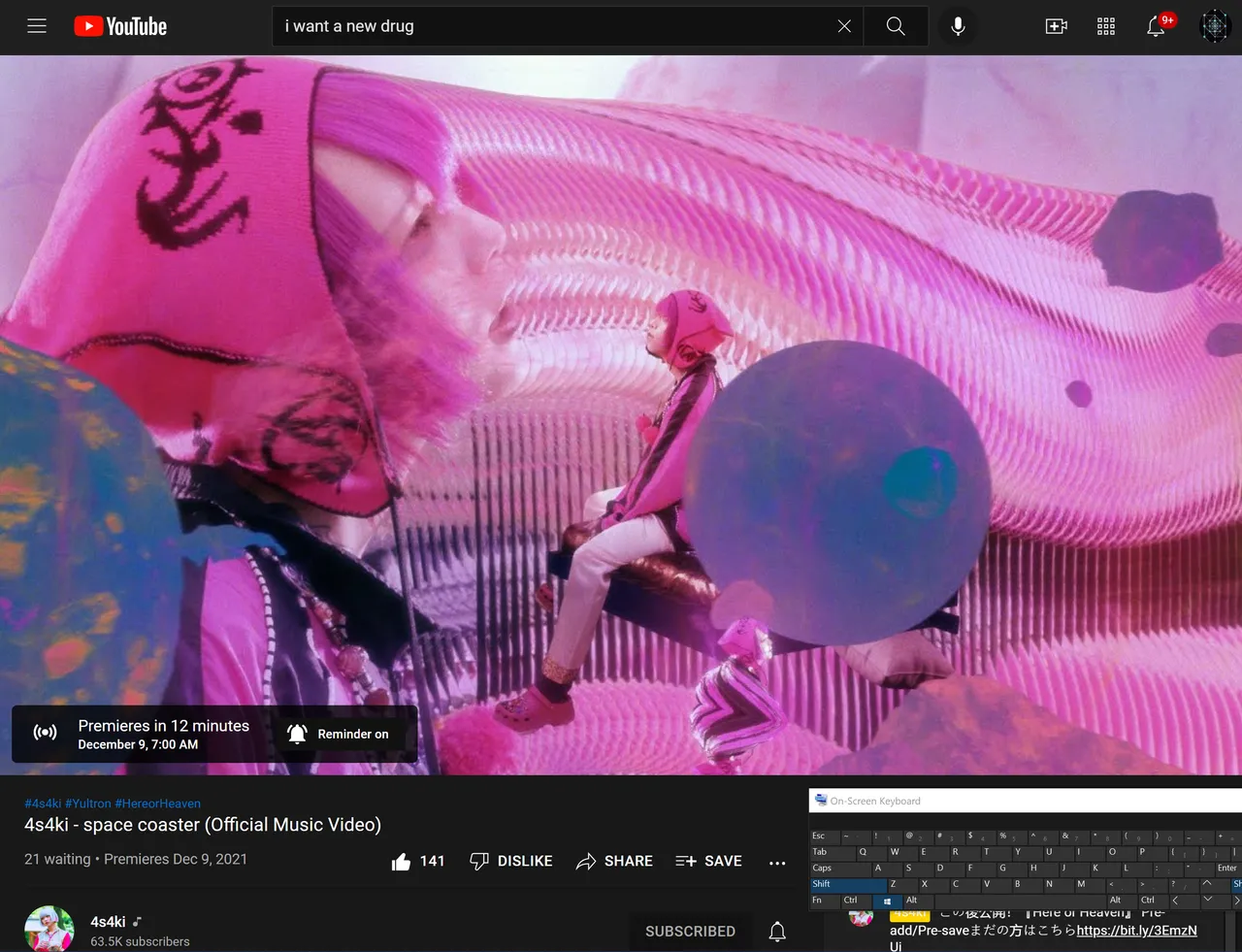Go to the YouTube home logo

120,26
